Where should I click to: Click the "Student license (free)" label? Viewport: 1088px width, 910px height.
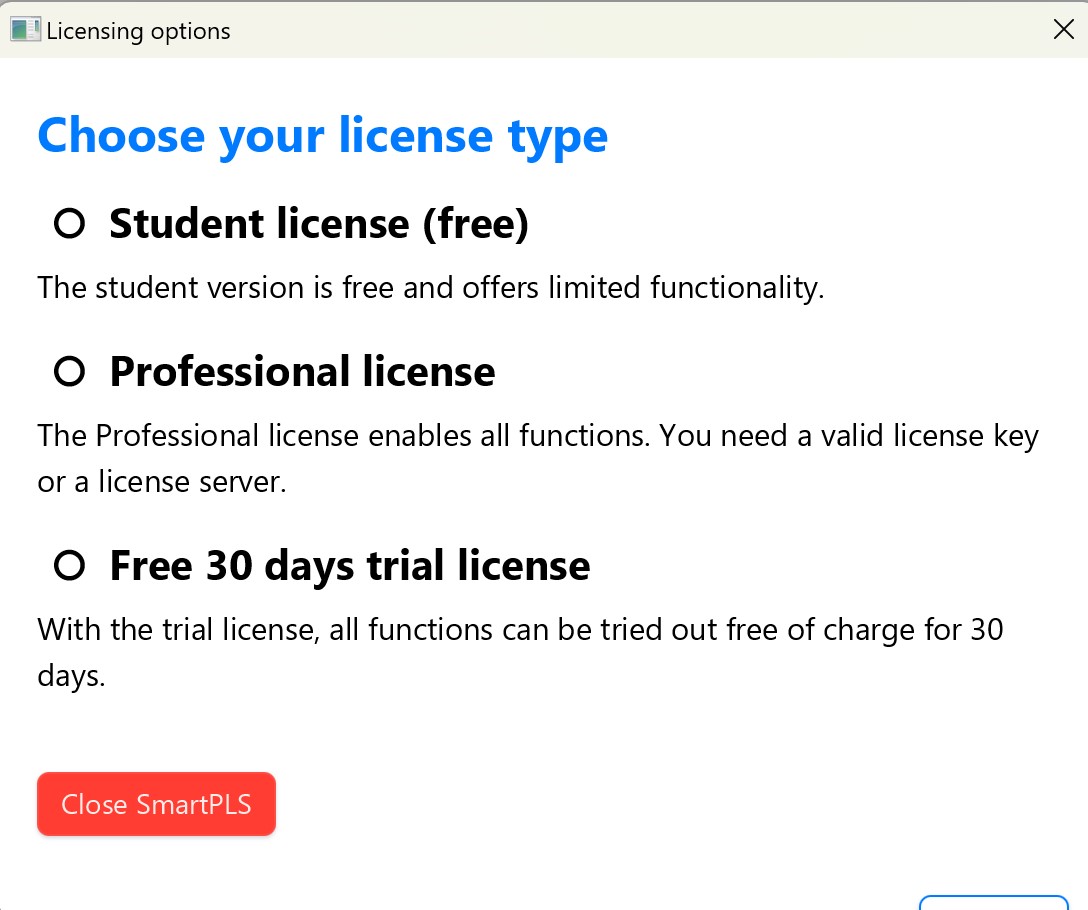(x=318, y=224)
